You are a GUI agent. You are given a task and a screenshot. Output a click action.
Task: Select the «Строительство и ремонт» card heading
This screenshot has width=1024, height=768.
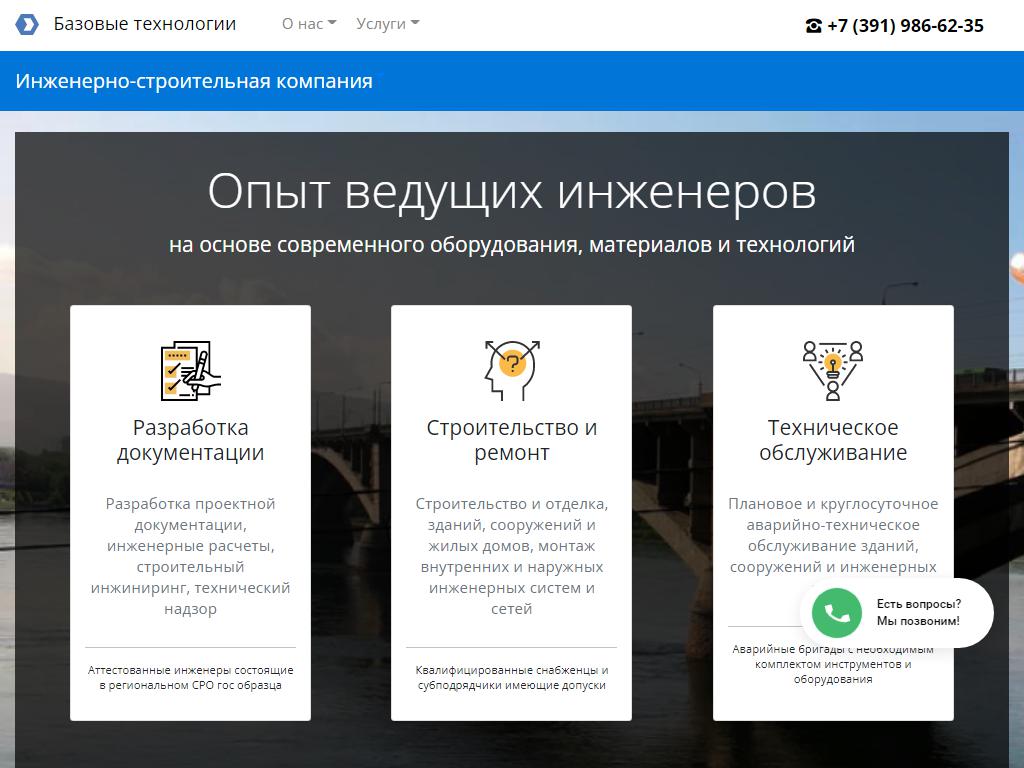pyautogui.click(x=511, y=440)
